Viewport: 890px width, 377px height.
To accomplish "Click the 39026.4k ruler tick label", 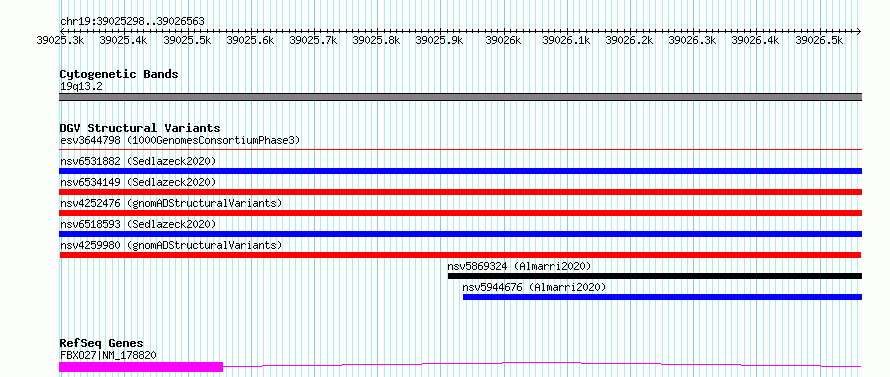I will (755, 40).
